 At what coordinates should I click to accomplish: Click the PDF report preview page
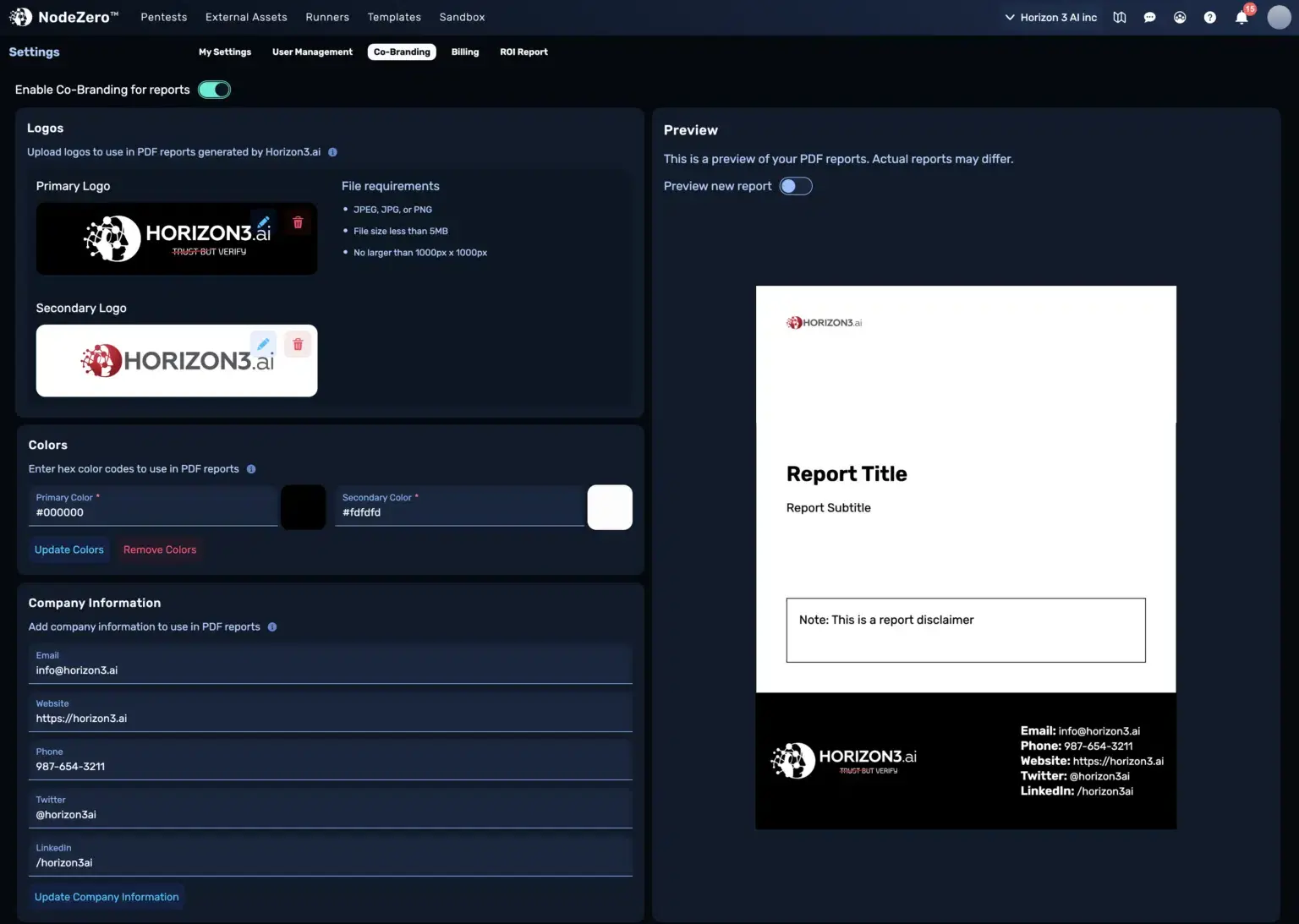(x=966, y=557)
